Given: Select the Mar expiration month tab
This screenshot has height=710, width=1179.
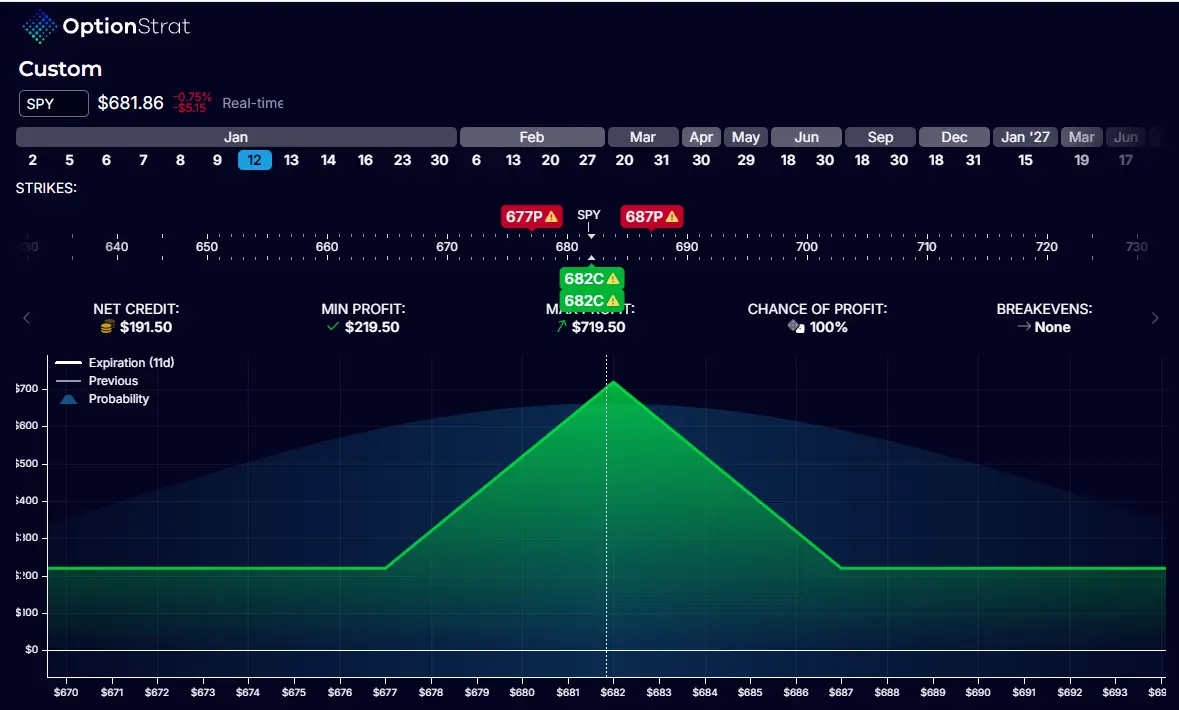Looking at the screenshot, I should [x=642, y=137].
